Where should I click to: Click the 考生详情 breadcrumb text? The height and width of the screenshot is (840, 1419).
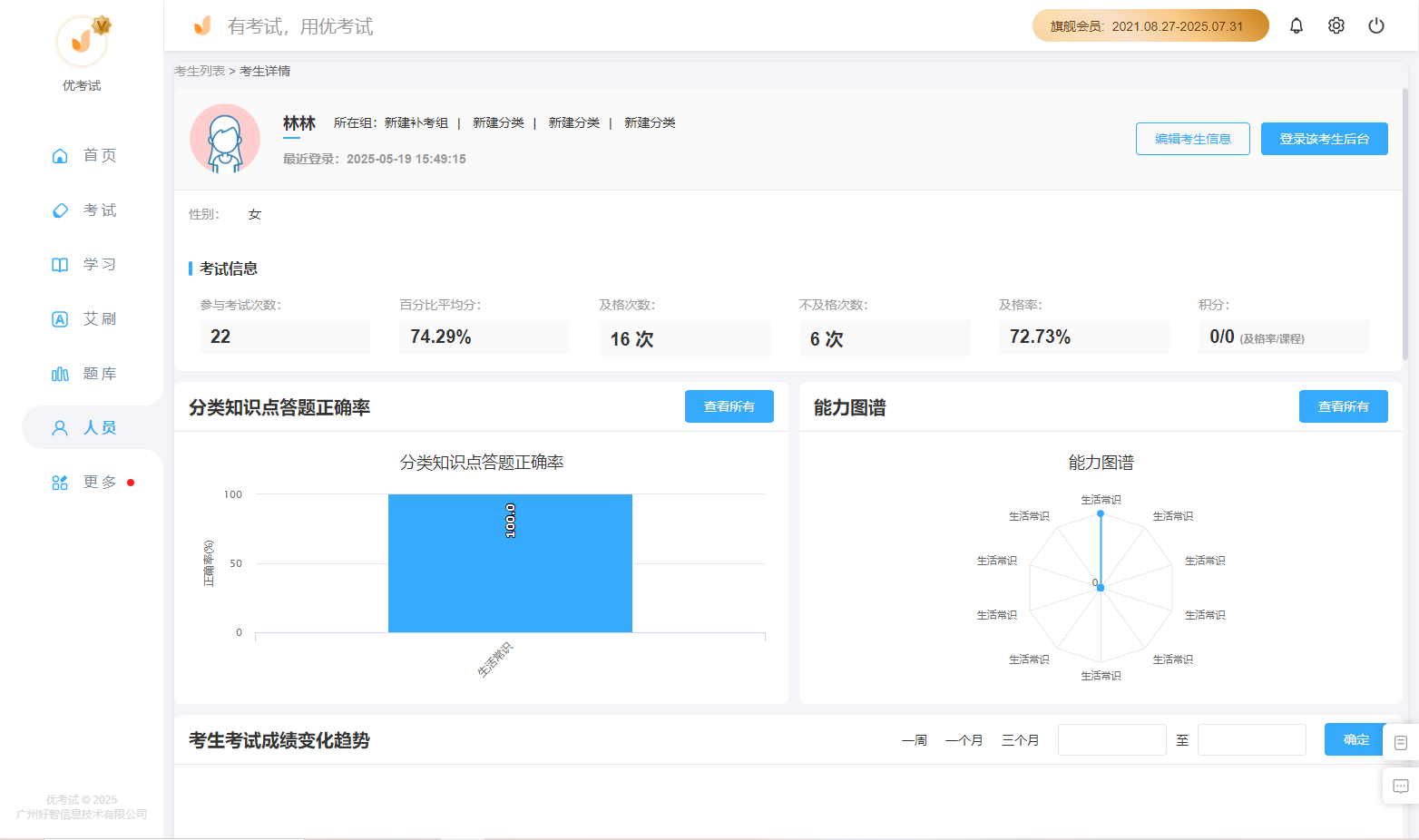pyautogui.click(x=265, y=71)
